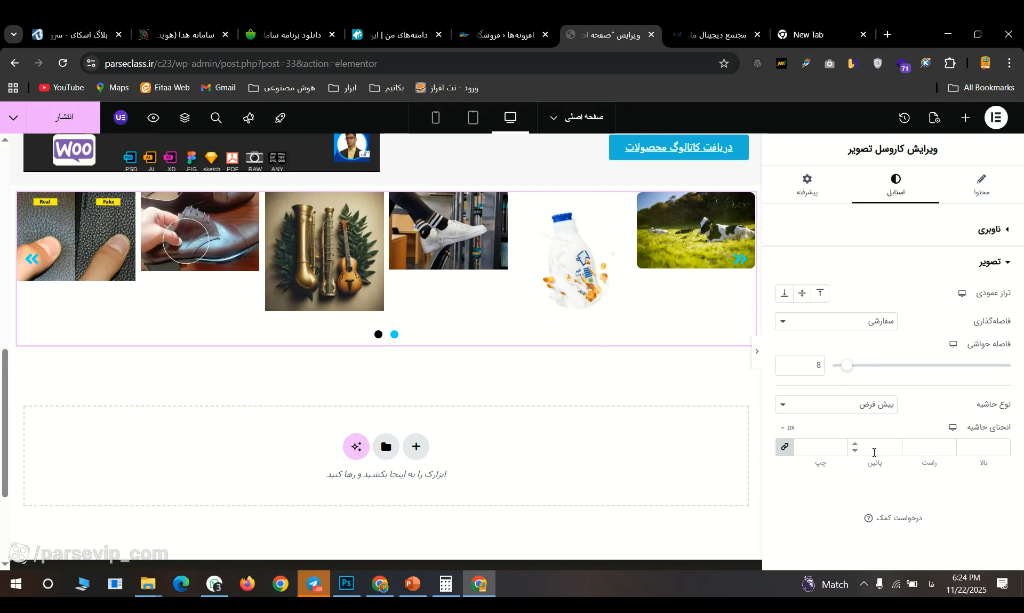The image size is (1024, 613).
Task: Open the پیش فرض border type dropdown
Action: tap(836, 404)
